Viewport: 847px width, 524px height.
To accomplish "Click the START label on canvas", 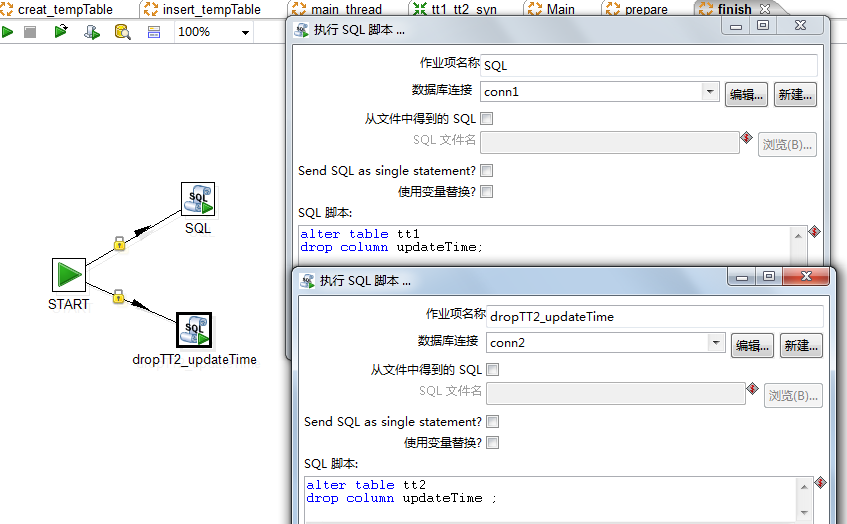I will 69,304.
